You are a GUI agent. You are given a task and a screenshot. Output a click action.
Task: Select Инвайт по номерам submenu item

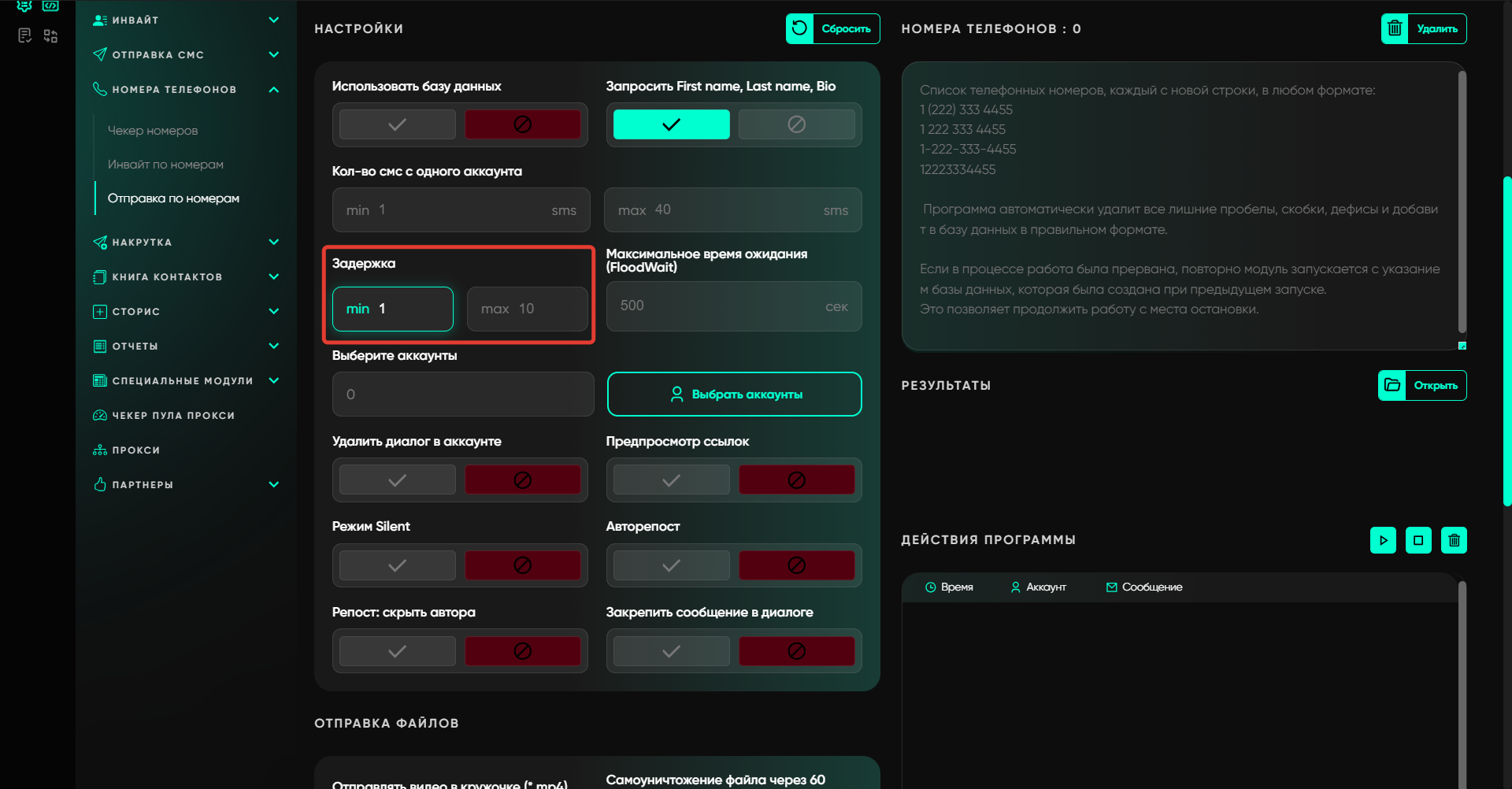[x=165, y=165]
